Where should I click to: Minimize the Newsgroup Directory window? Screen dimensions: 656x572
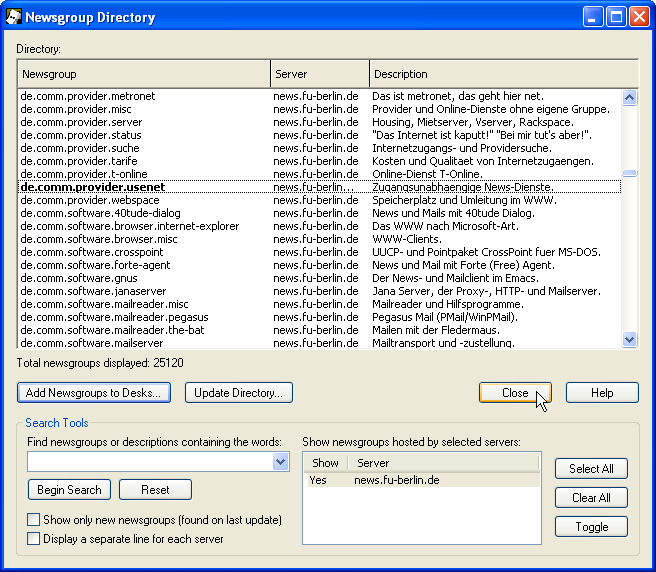point(594,17)
